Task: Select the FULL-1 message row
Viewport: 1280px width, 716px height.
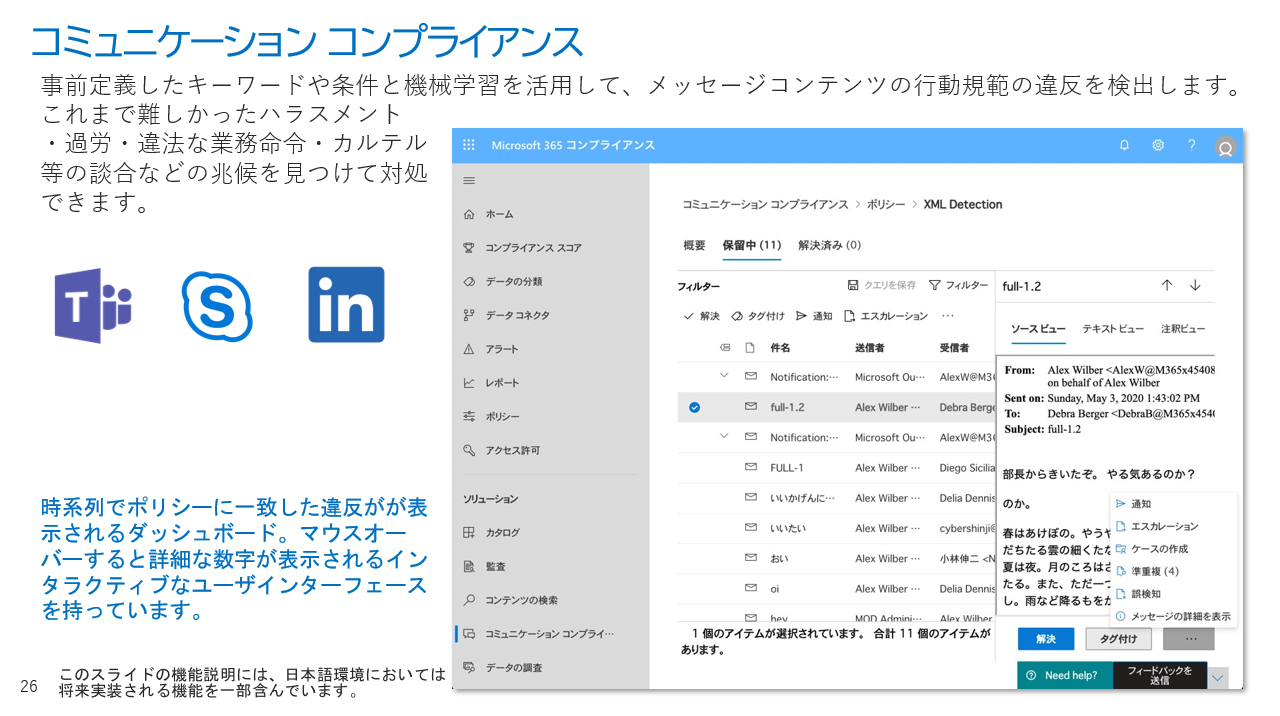Action: click(x=836, y=468)
